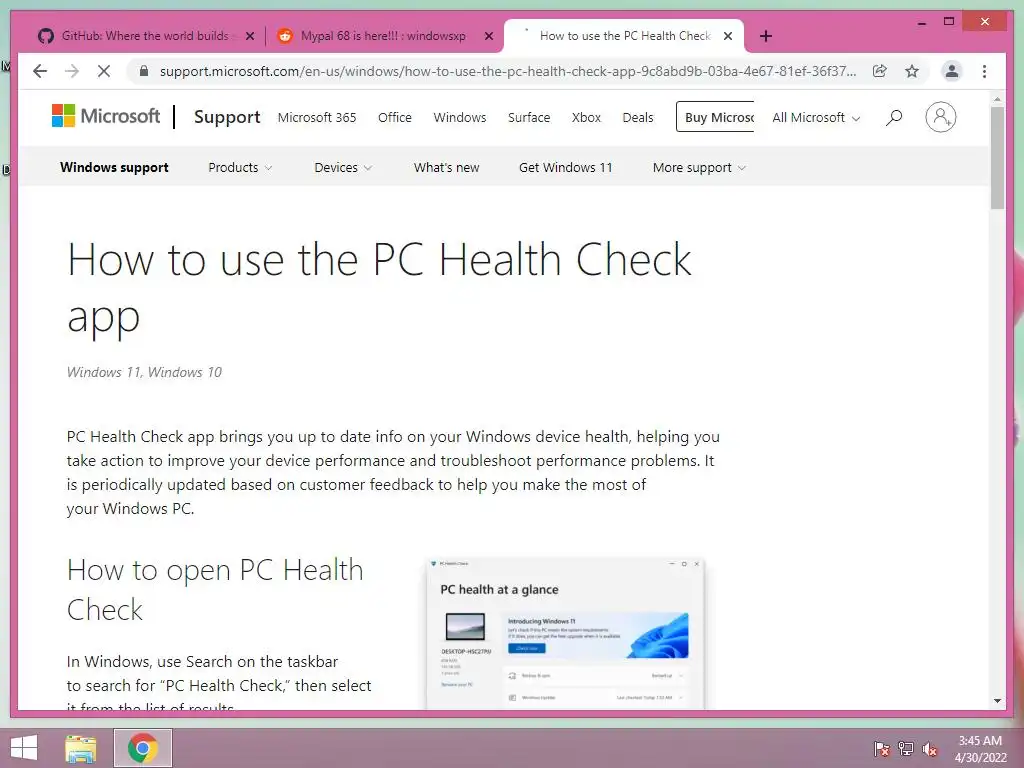The height and width of the screenshot is (768, 1024).
Task: Click the forward navigation arrow
Action: click(x=72, y=71)
